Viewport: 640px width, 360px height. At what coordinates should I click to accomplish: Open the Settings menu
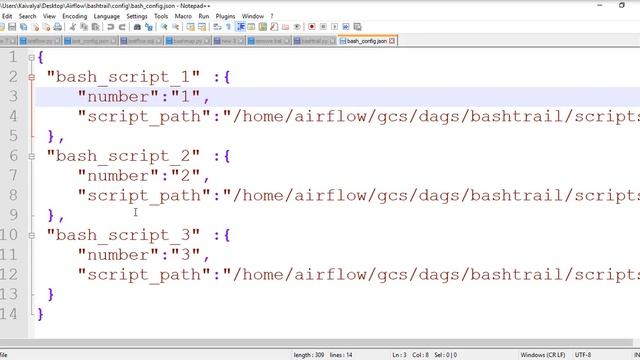point(137,16)
